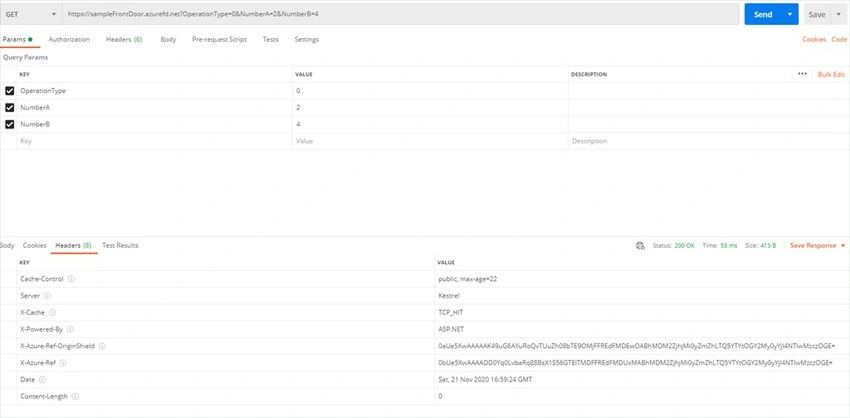Select the Kestrel server value
The image size is (850, 418).
coord(448,296)
